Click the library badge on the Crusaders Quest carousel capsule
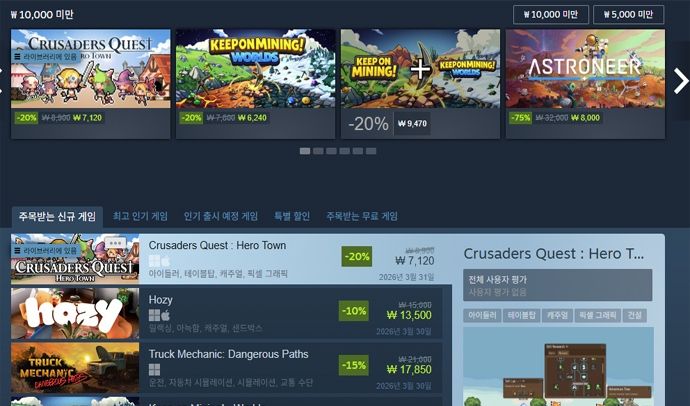 [x=46, y=56]
